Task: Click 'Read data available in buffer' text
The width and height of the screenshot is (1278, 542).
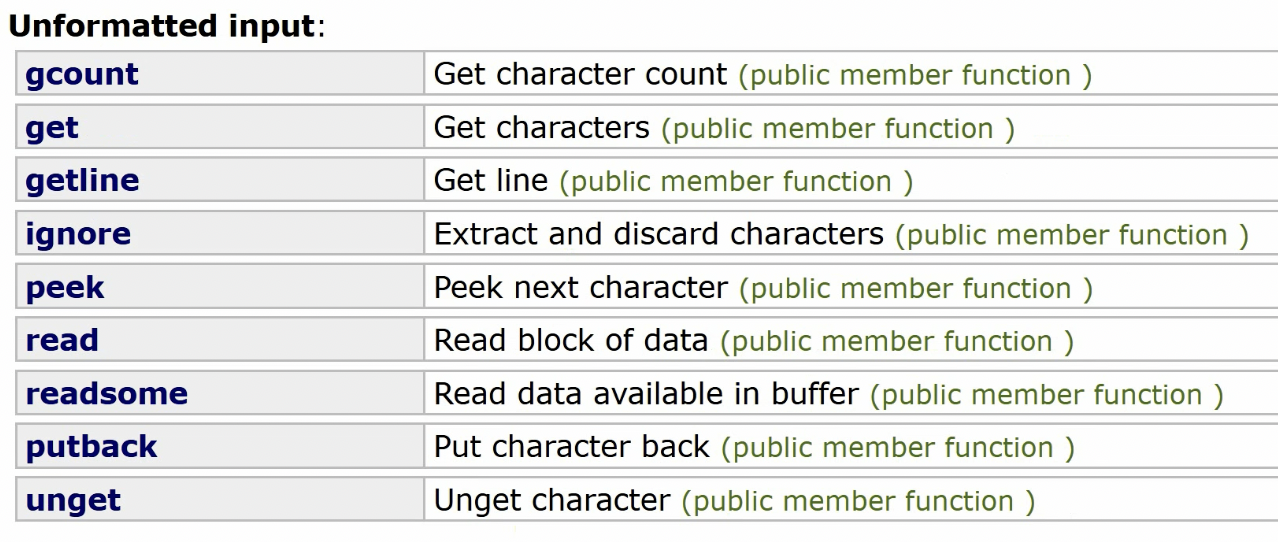Action: [645, 394]
